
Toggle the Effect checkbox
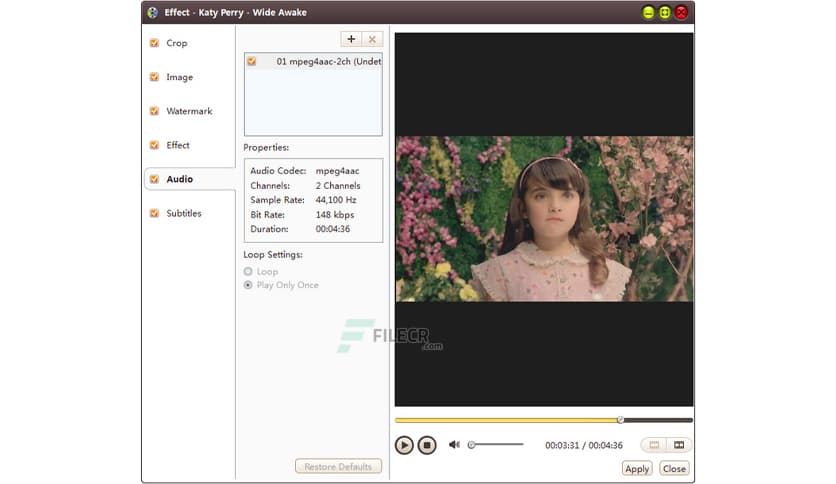tap(155, 146)
